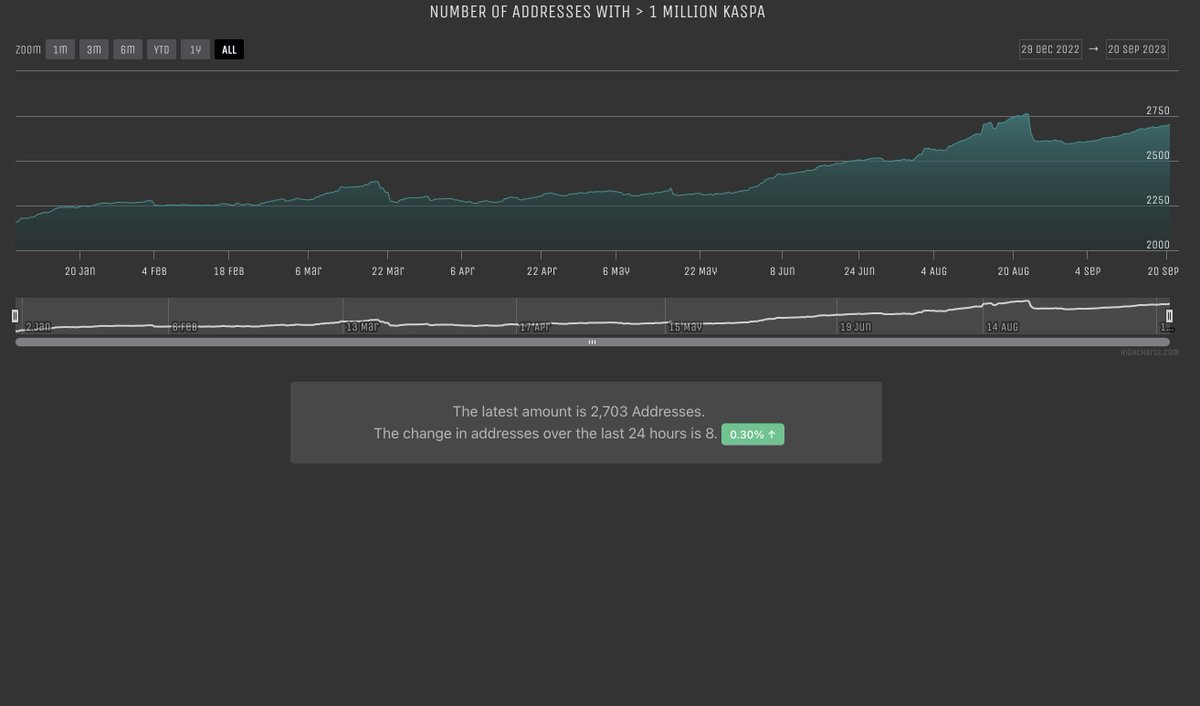Screen dimensions: 1200x706
Task: Click the chart title text
Action: click(597, 12)
